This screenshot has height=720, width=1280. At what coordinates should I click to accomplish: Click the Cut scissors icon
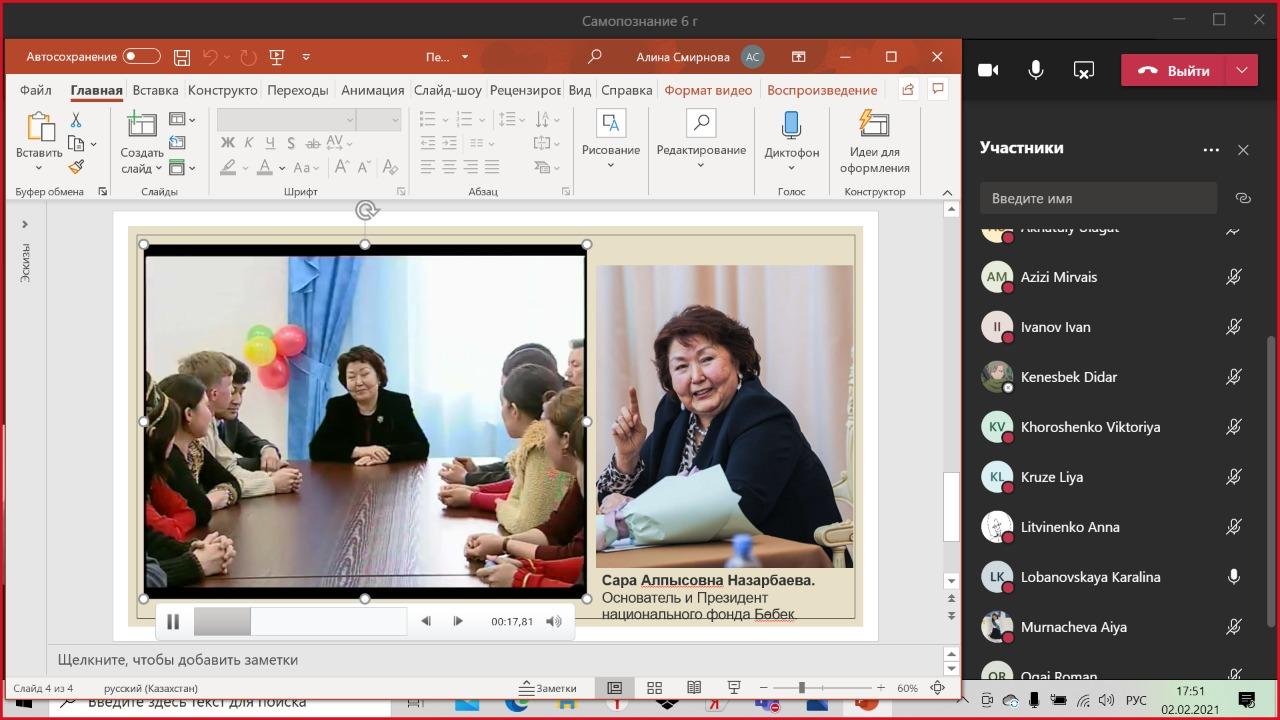[x=76, y=120]
